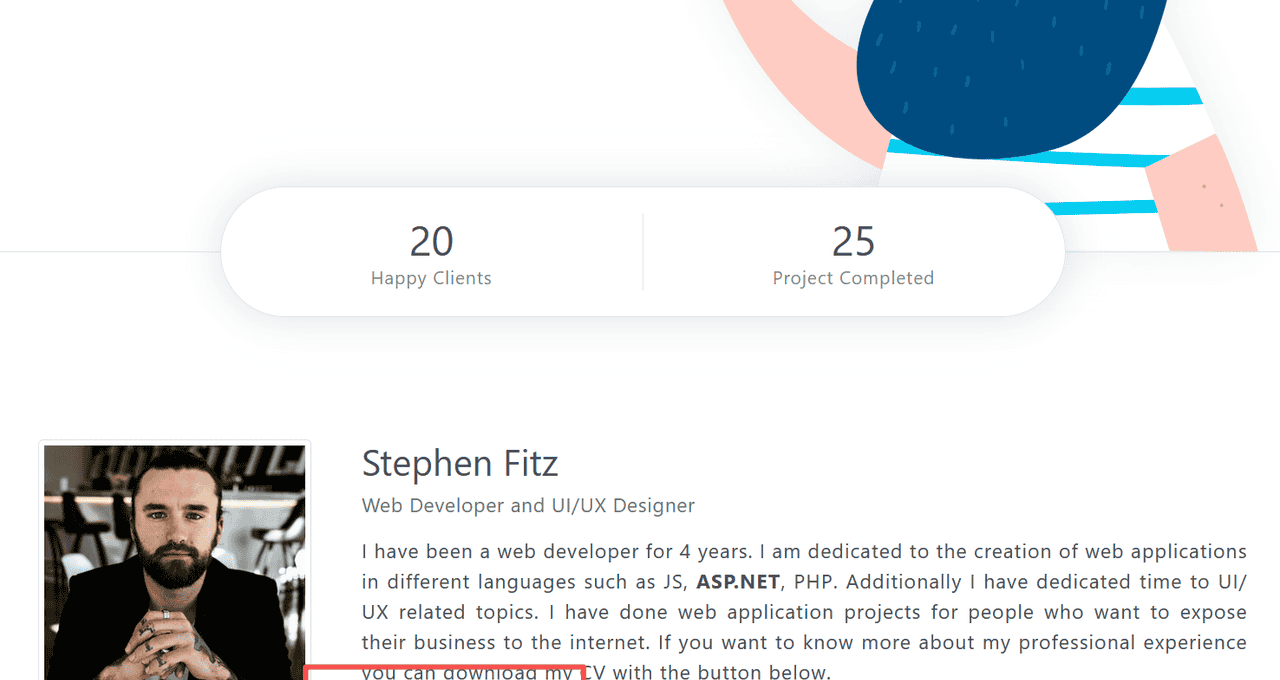Click the Stephen Fitz profile photo
Screen dimensions: 1280x680
point(174,562)
